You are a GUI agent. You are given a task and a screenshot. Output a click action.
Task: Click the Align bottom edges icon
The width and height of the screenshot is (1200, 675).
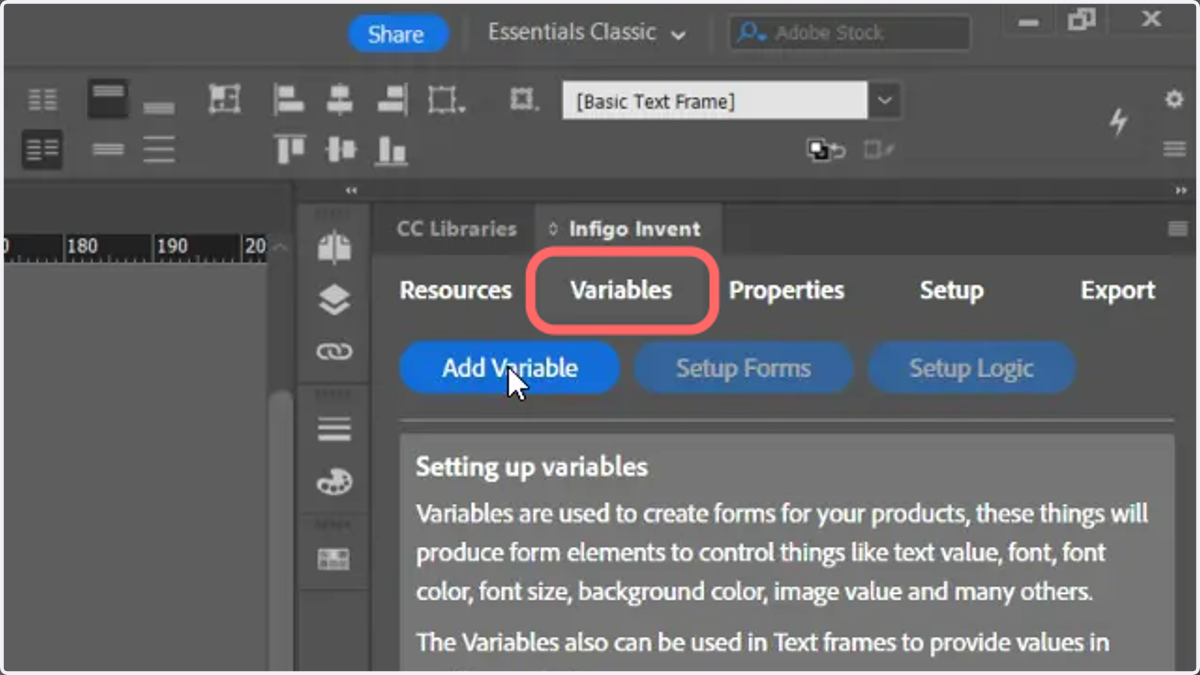point(391,150)
